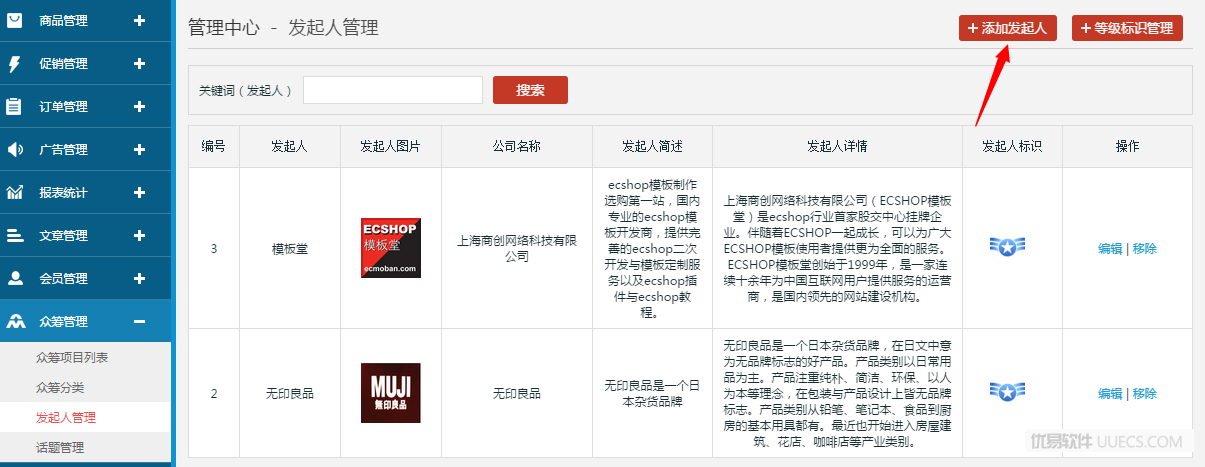The height and width of the screenshot is (467, 1205).
Task: Click the 促销管理 lightning bolt icon
Action: (x=15, y=63)
